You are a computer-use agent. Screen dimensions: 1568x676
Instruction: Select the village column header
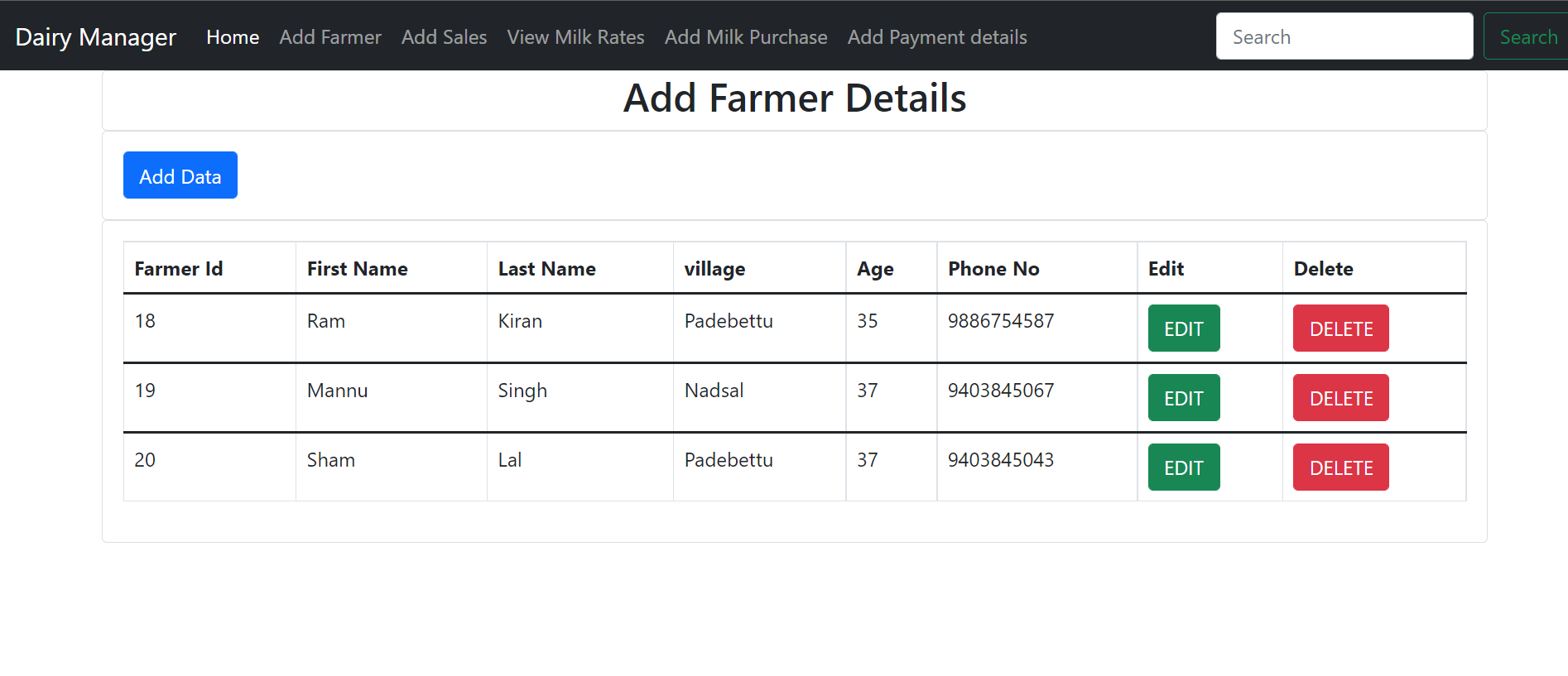point(714,268)
